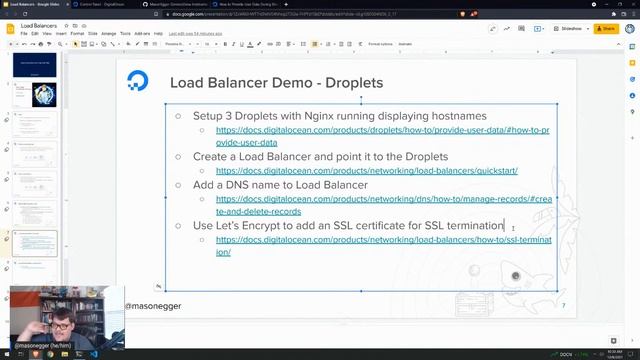Click the font size field
The width and height of the screenshot is (640, 360).
(207, 44)
